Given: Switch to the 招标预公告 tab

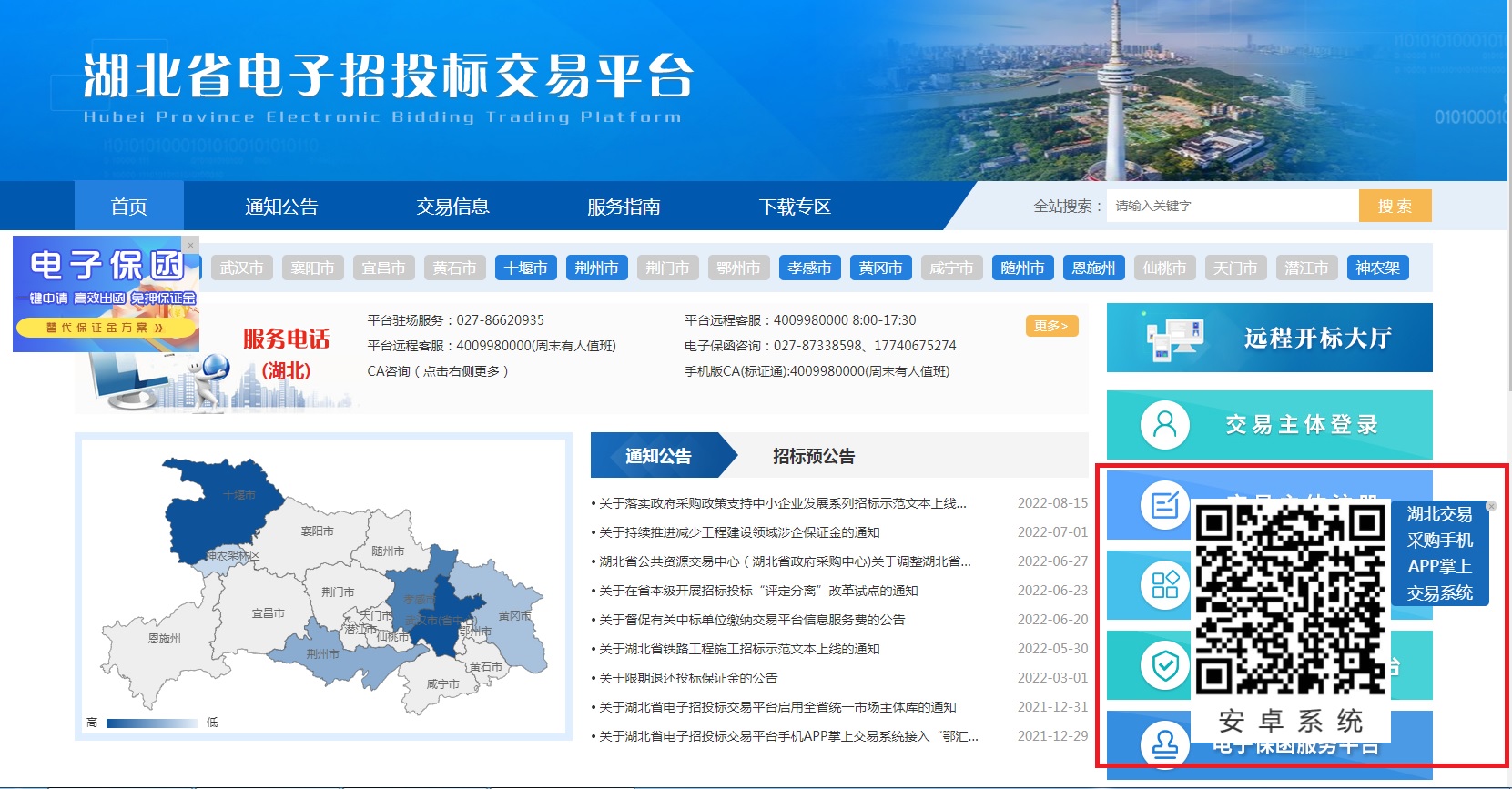Looking at the screenshot, I should coord(813,456).
